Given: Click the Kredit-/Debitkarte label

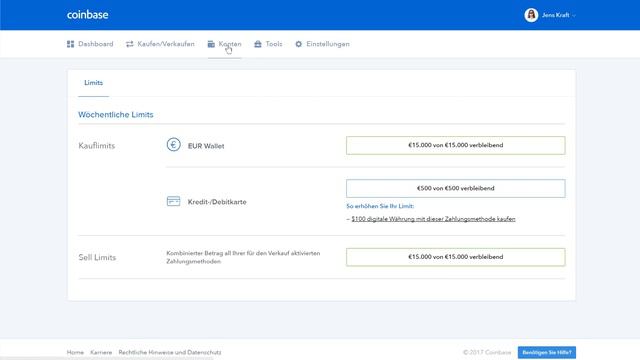Looking at the screenshot, I should point(217,202).
